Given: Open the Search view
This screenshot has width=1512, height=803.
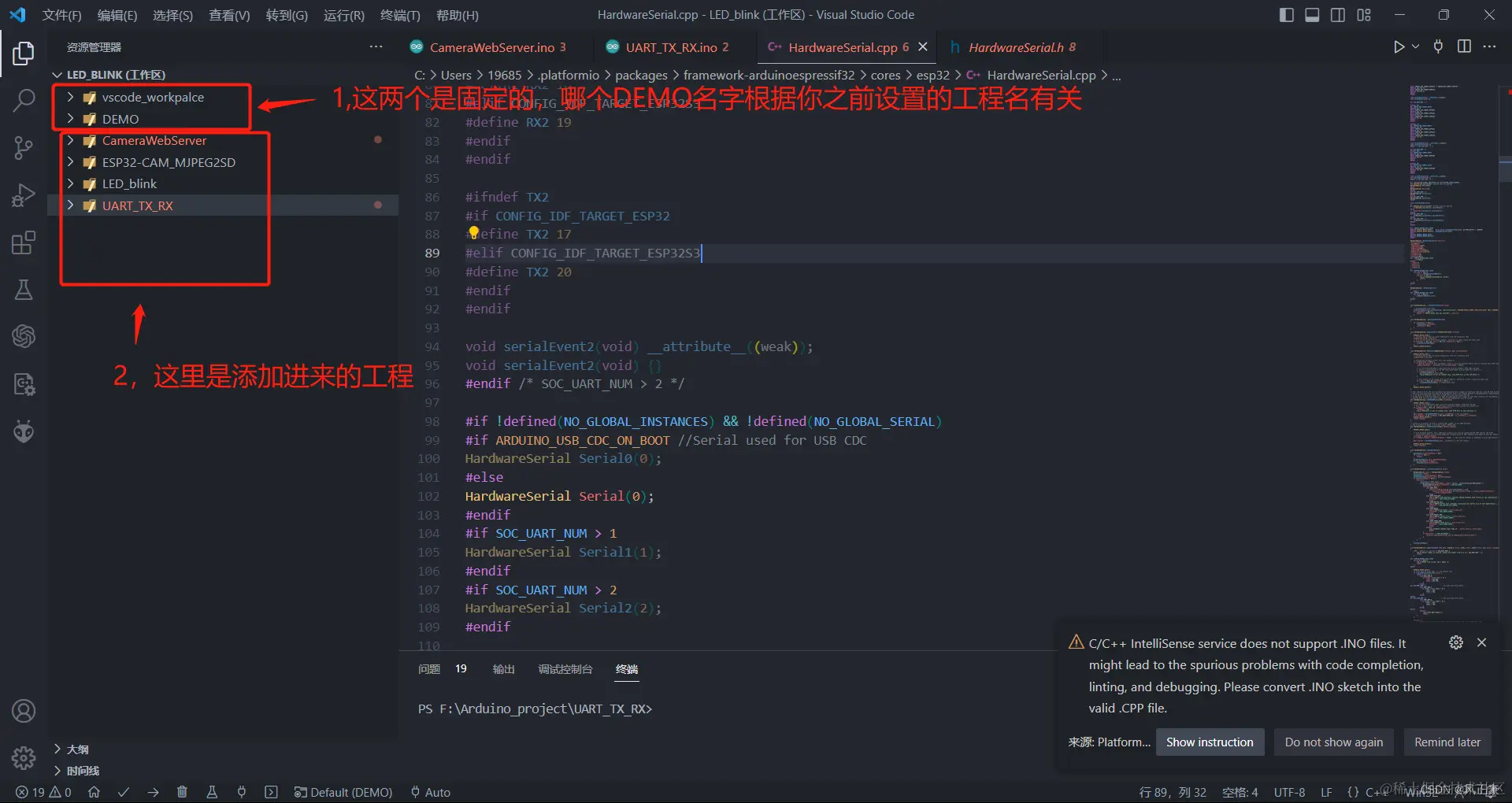Looking at the screenshot, I should [x=24, y=100].
